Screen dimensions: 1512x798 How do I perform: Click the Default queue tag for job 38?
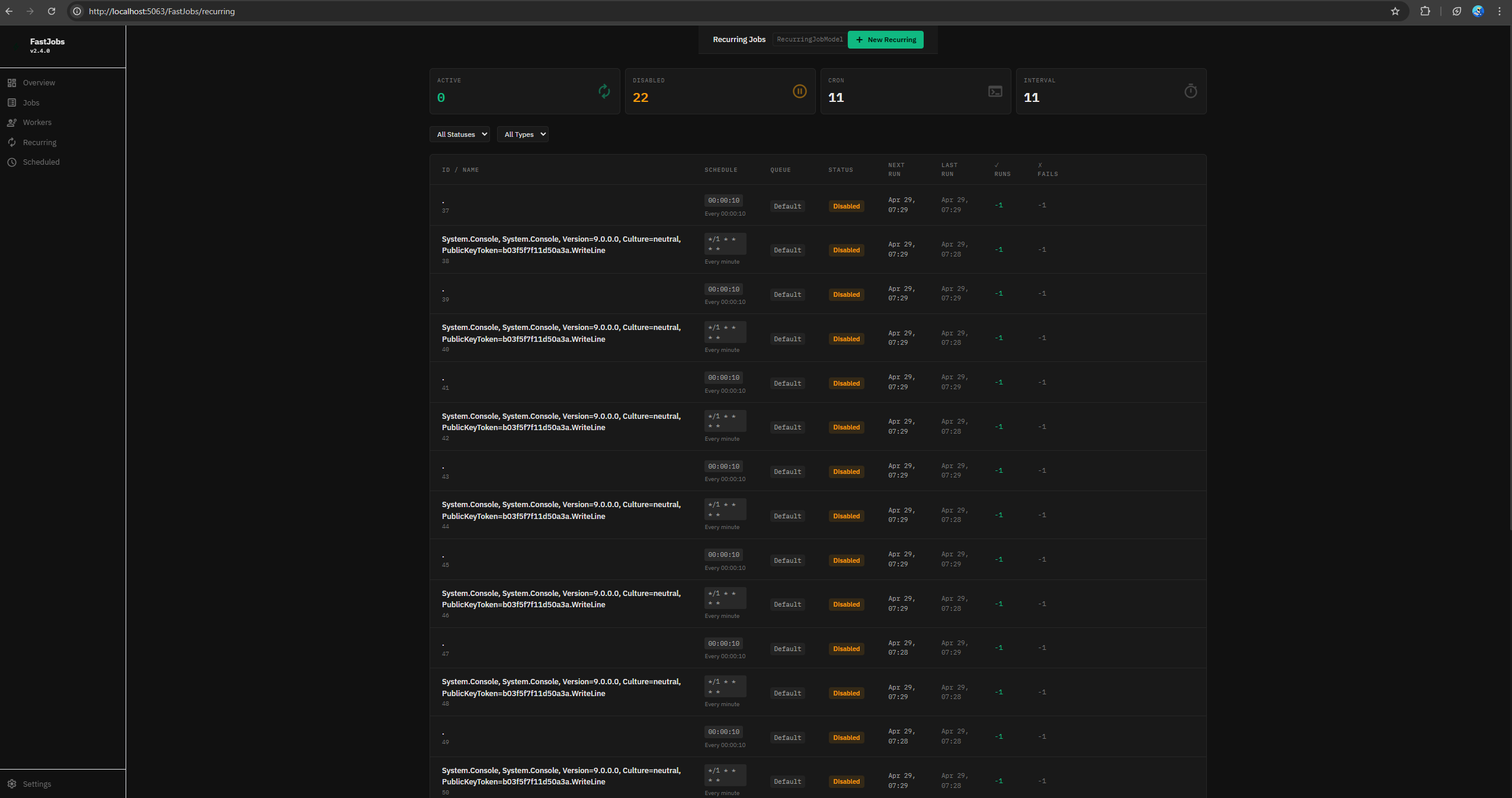pos(787,251)
